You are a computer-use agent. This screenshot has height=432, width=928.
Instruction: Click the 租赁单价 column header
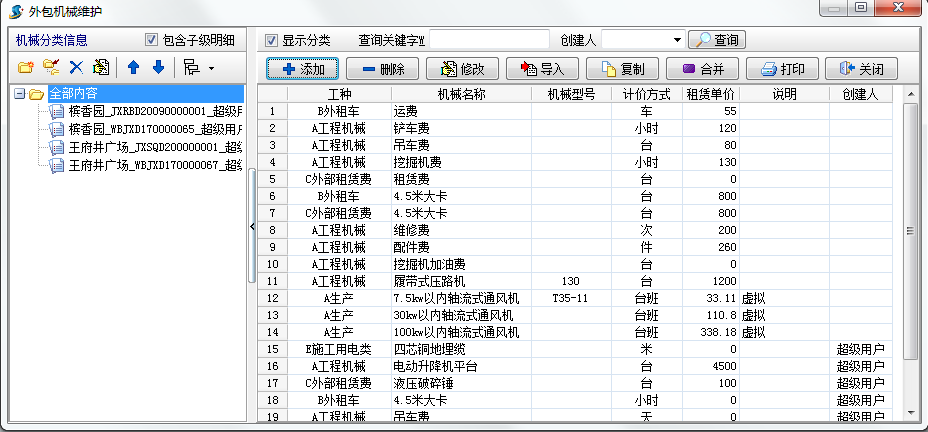click(711, 95)
